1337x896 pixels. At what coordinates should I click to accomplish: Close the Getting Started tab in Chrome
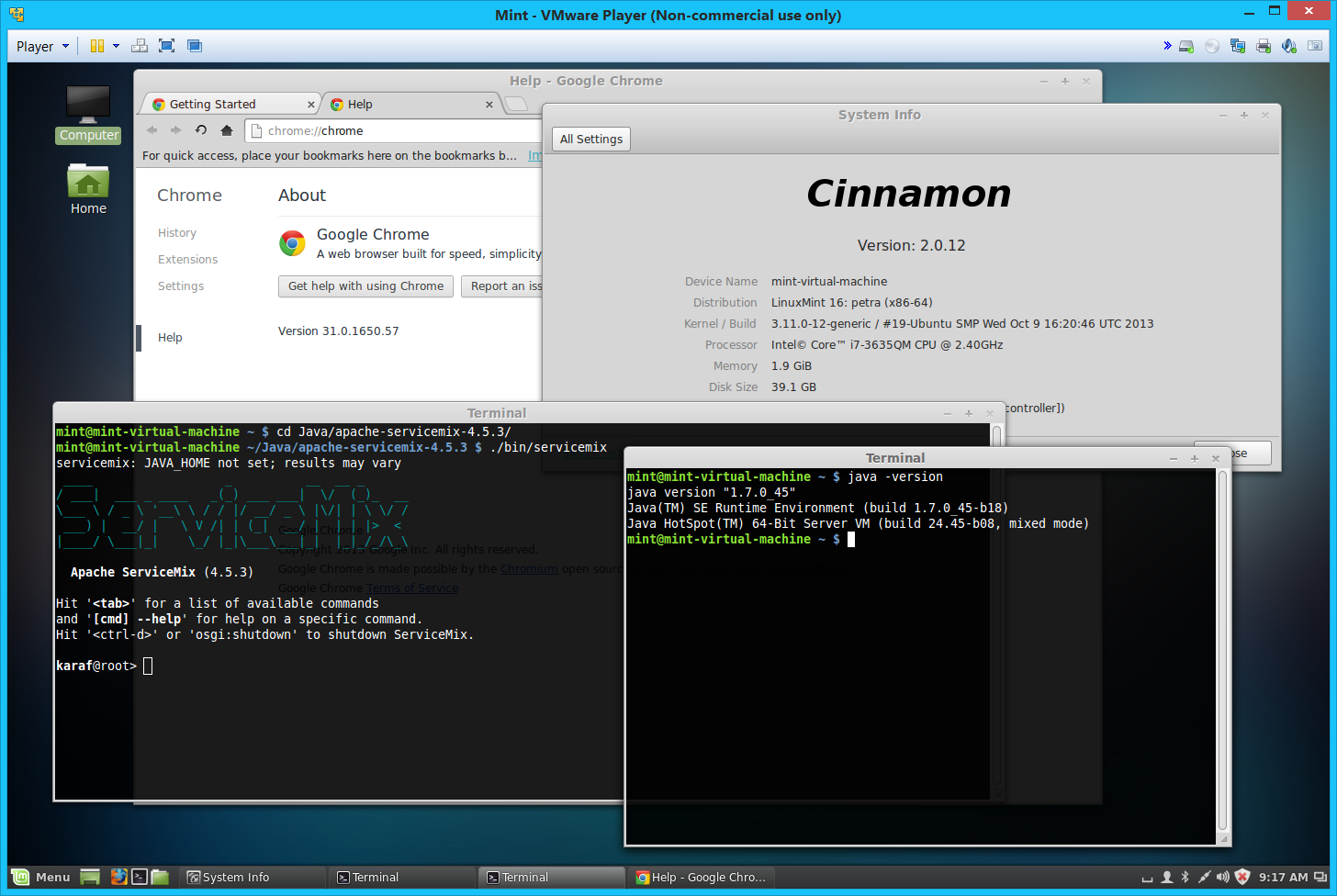[x=311, y=105]
